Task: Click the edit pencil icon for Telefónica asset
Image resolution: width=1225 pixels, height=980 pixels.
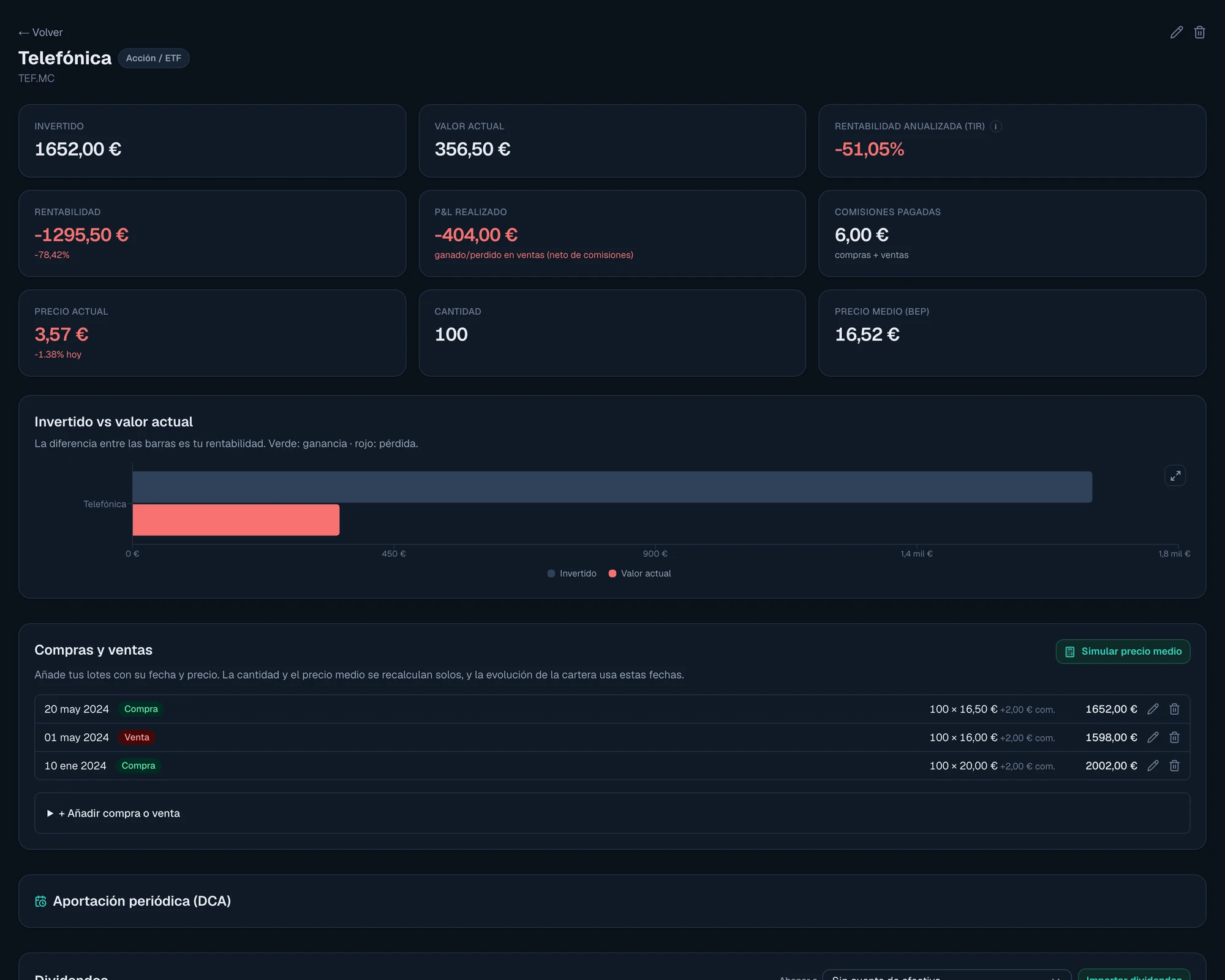Action: click(1177, 32)
